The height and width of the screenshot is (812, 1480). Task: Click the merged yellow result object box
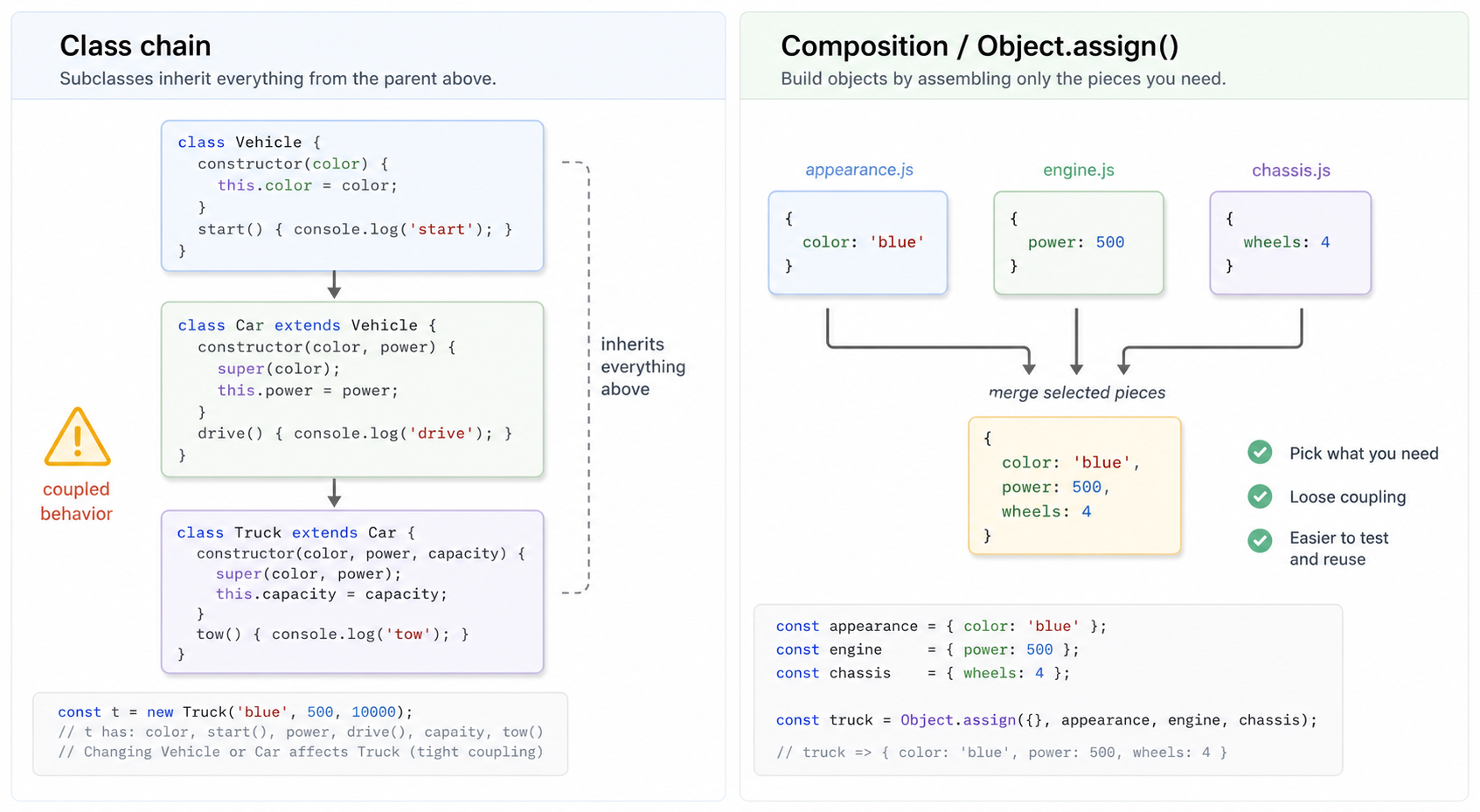pos(1074,485)
